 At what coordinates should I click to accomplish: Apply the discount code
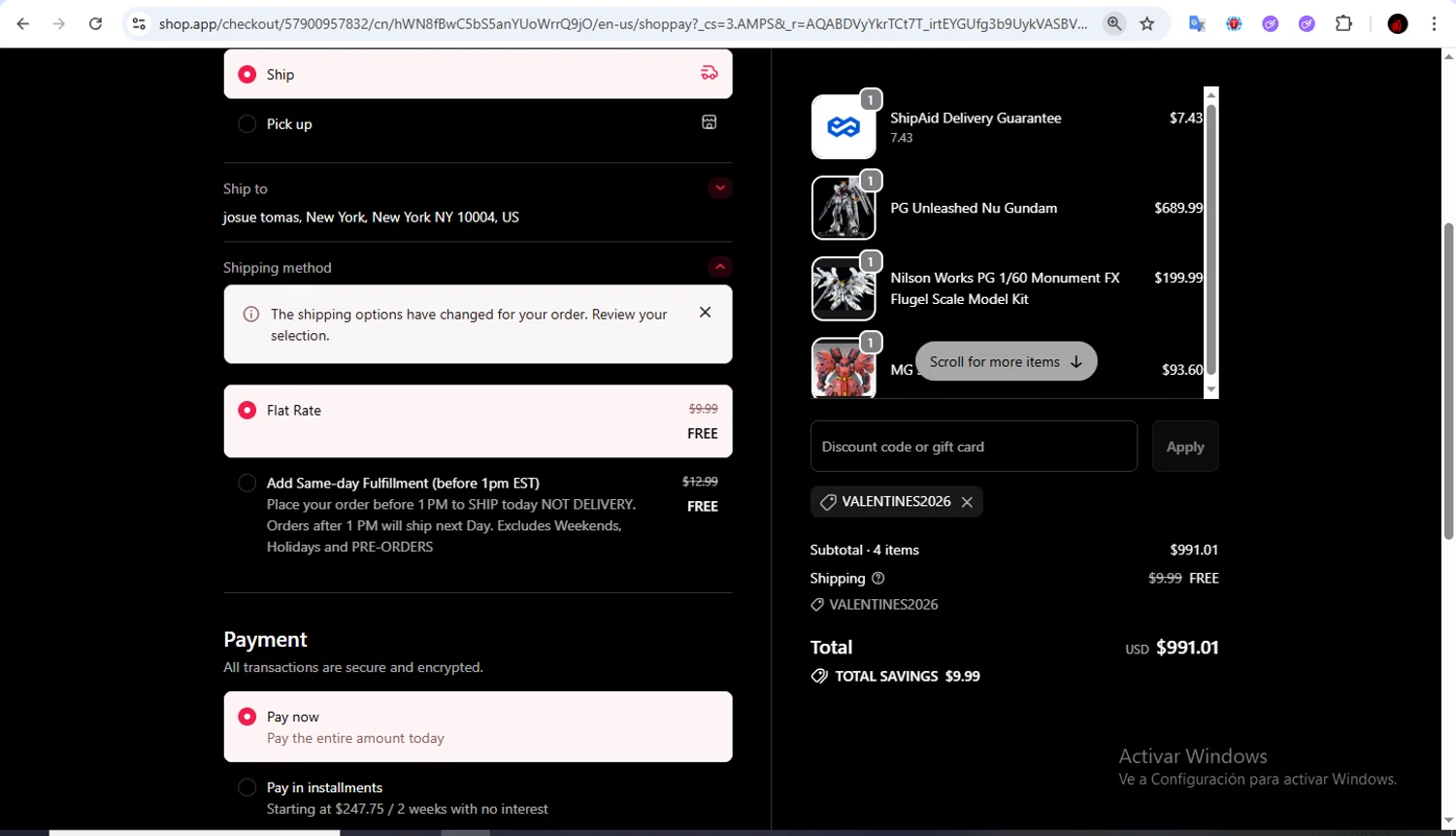click(1185, 447)
